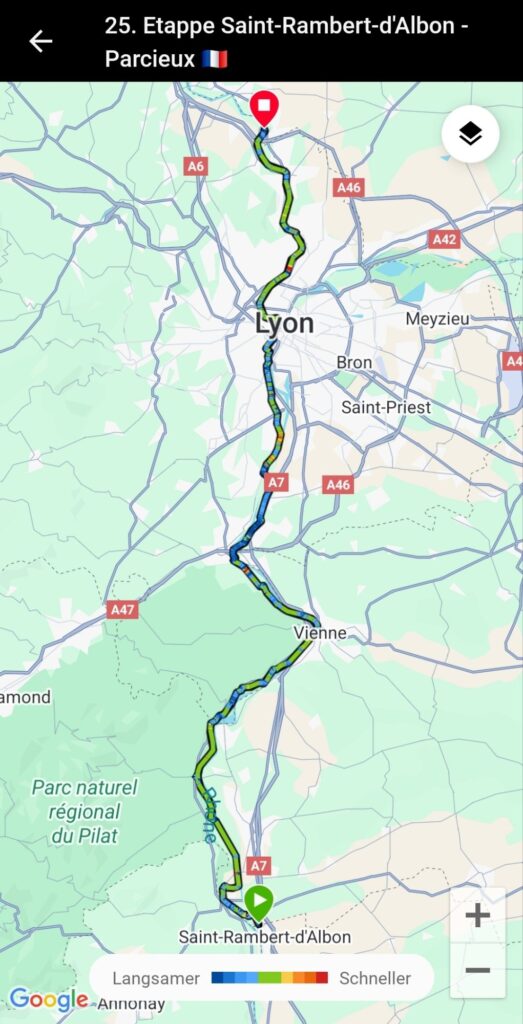Select the Vienne town label
This screenshot has width=523, height=1024.
pyautogui.click(x=319, y=632)
